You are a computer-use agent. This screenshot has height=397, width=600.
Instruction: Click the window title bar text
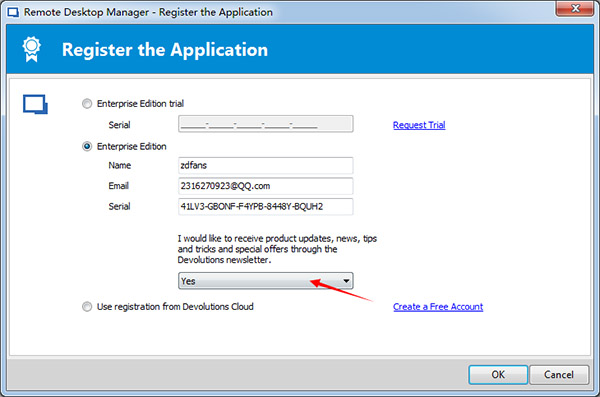pyautogui.click(x=148, y=12)
